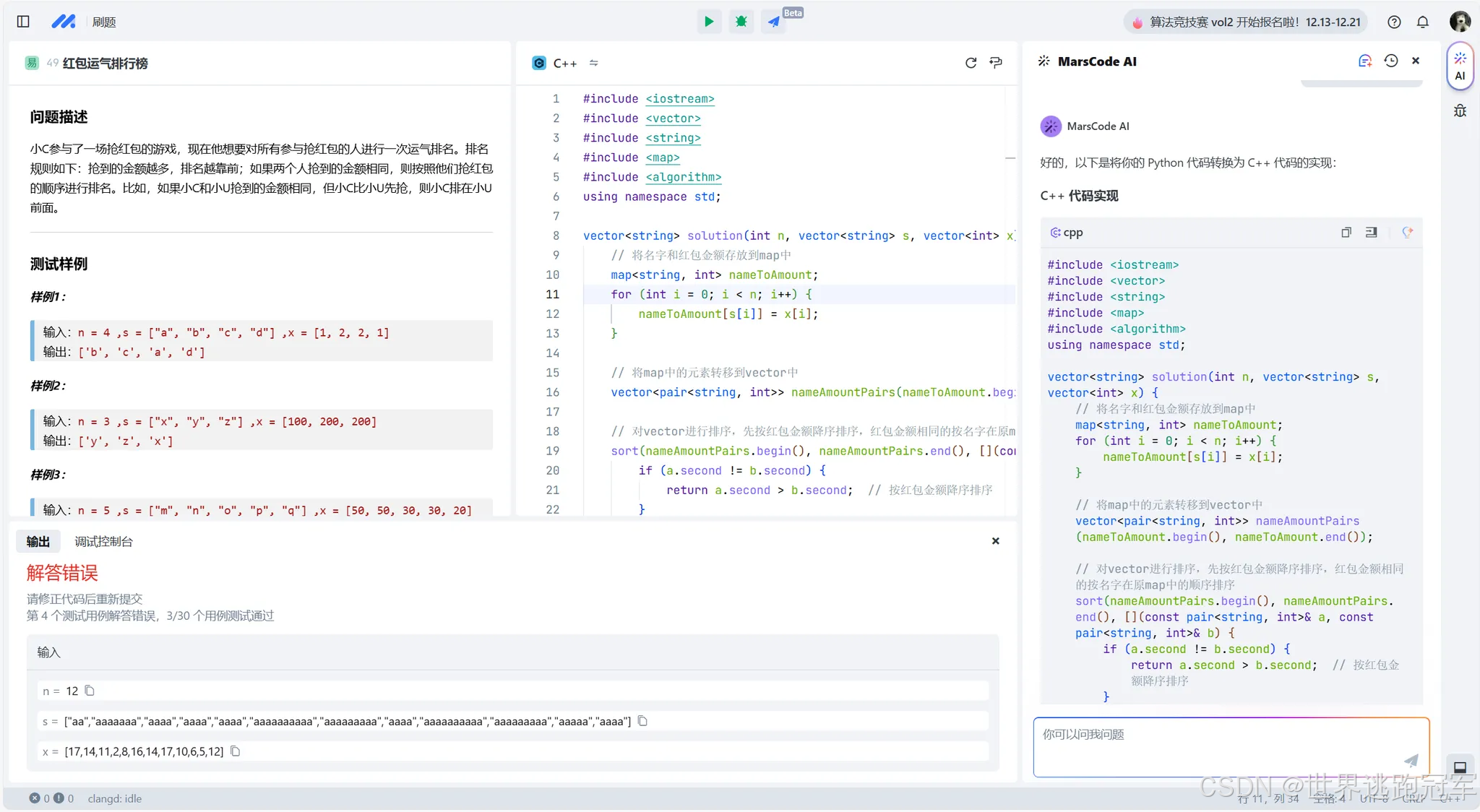The height and width of the screenshot is (812, 1480).
Task: Click the clangd: idle status entry
Action: click(x=115, y=798)
